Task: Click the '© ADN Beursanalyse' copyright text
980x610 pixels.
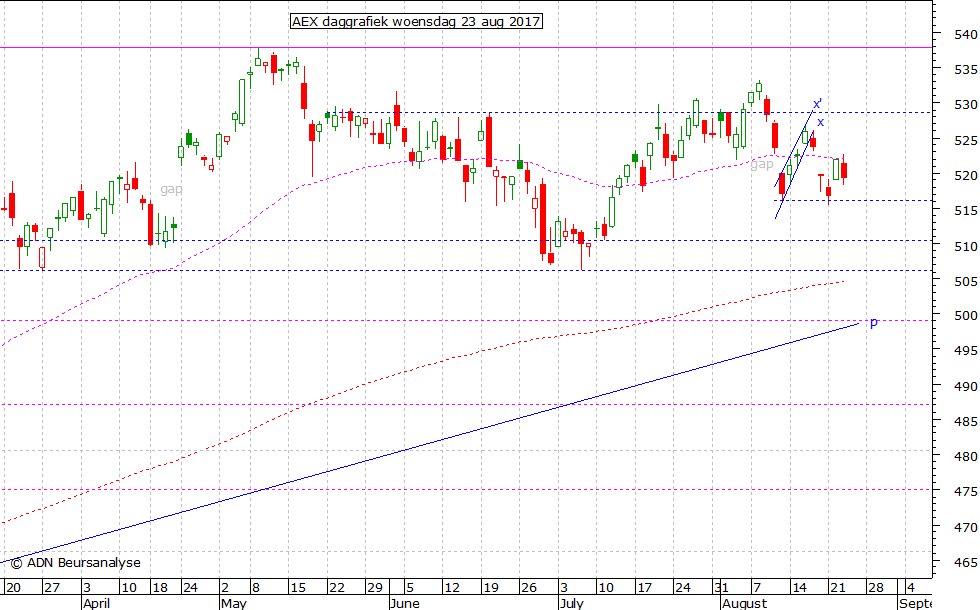Action: (76, 562)
